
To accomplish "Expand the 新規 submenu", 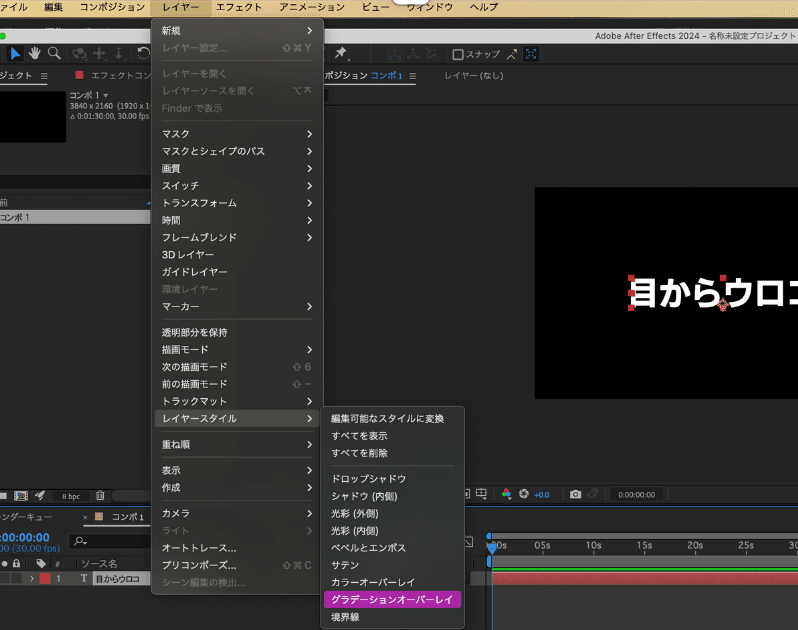I will click(x=237, y=31).
